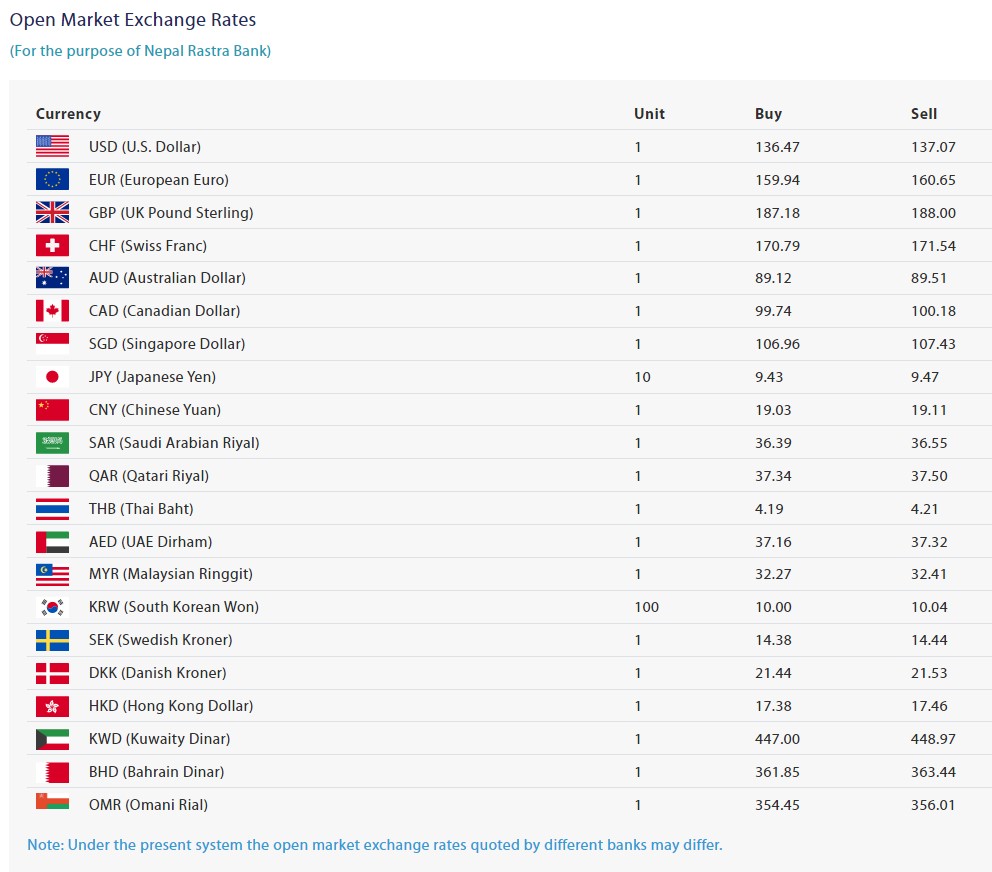Select the UK Union Jack flag icon
992x872 pixels.
[52, 212]
